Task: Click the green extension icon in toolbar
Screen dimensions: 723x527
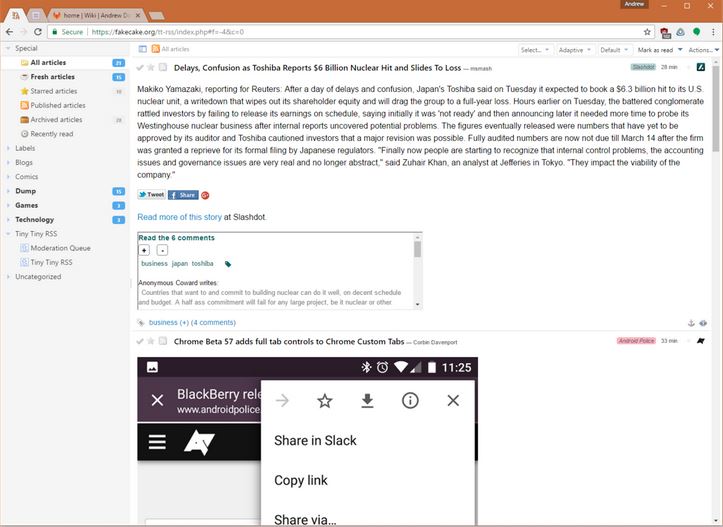Action: [696, 32]
